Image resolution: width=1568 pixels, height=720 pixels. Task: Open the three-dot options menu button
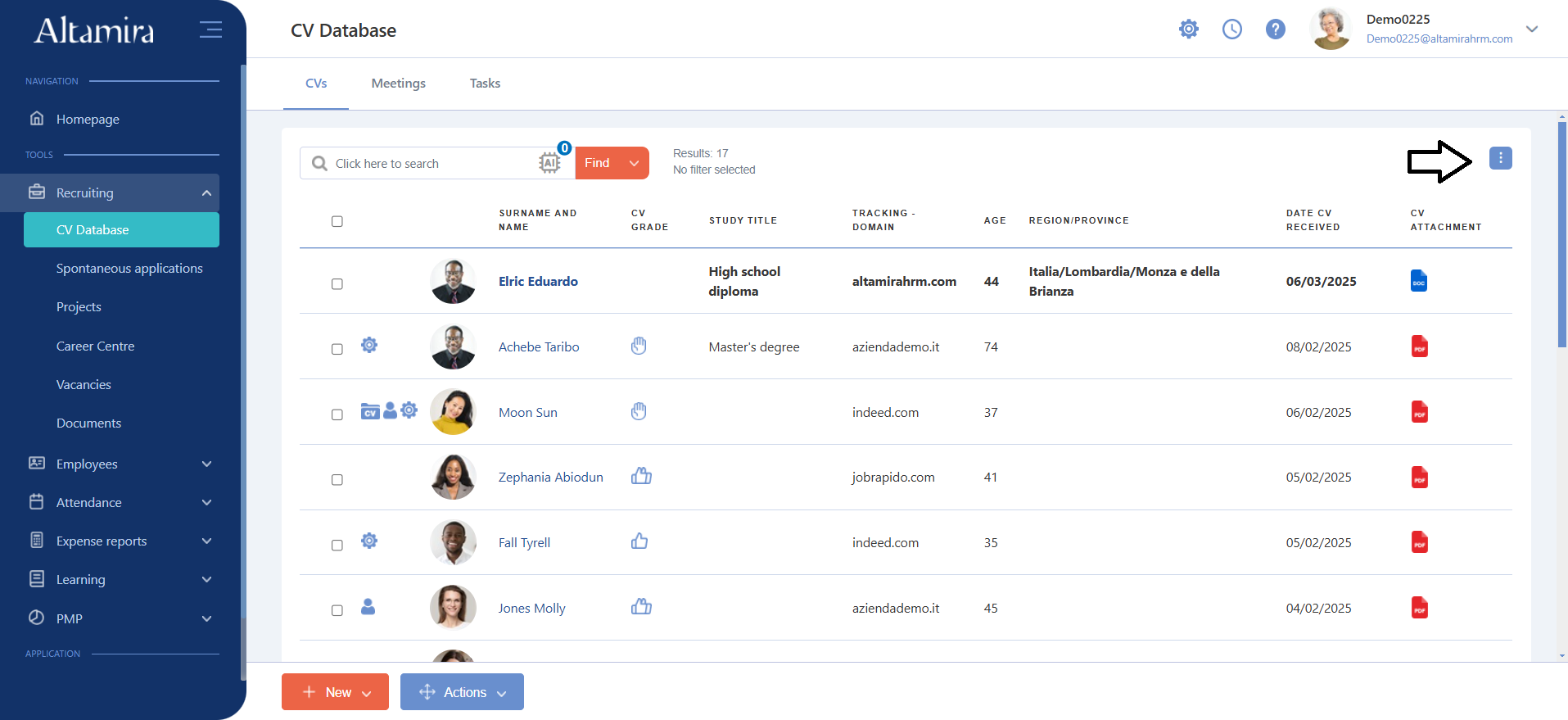click(1500, 158)
